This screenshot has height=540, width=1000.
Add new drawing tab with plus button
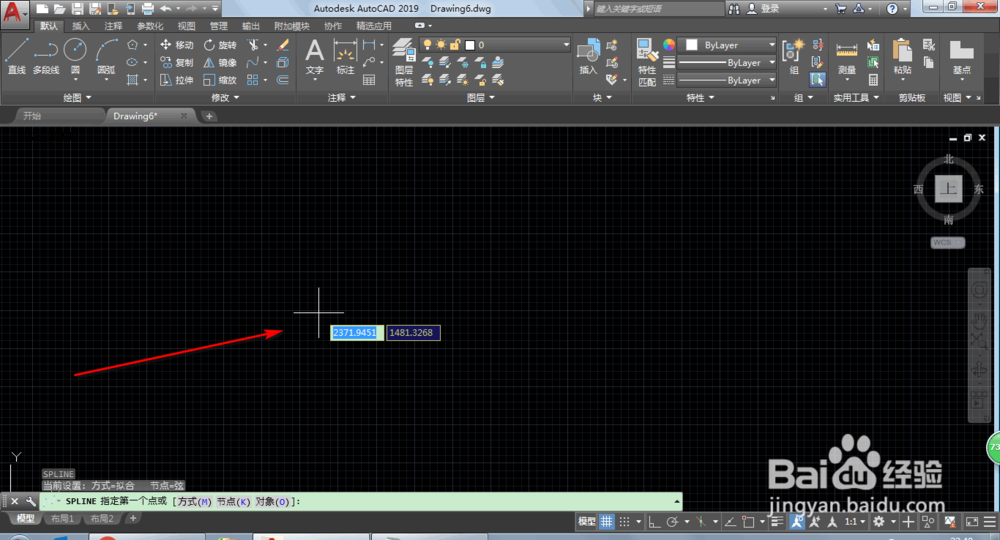[x=209, y=116]
